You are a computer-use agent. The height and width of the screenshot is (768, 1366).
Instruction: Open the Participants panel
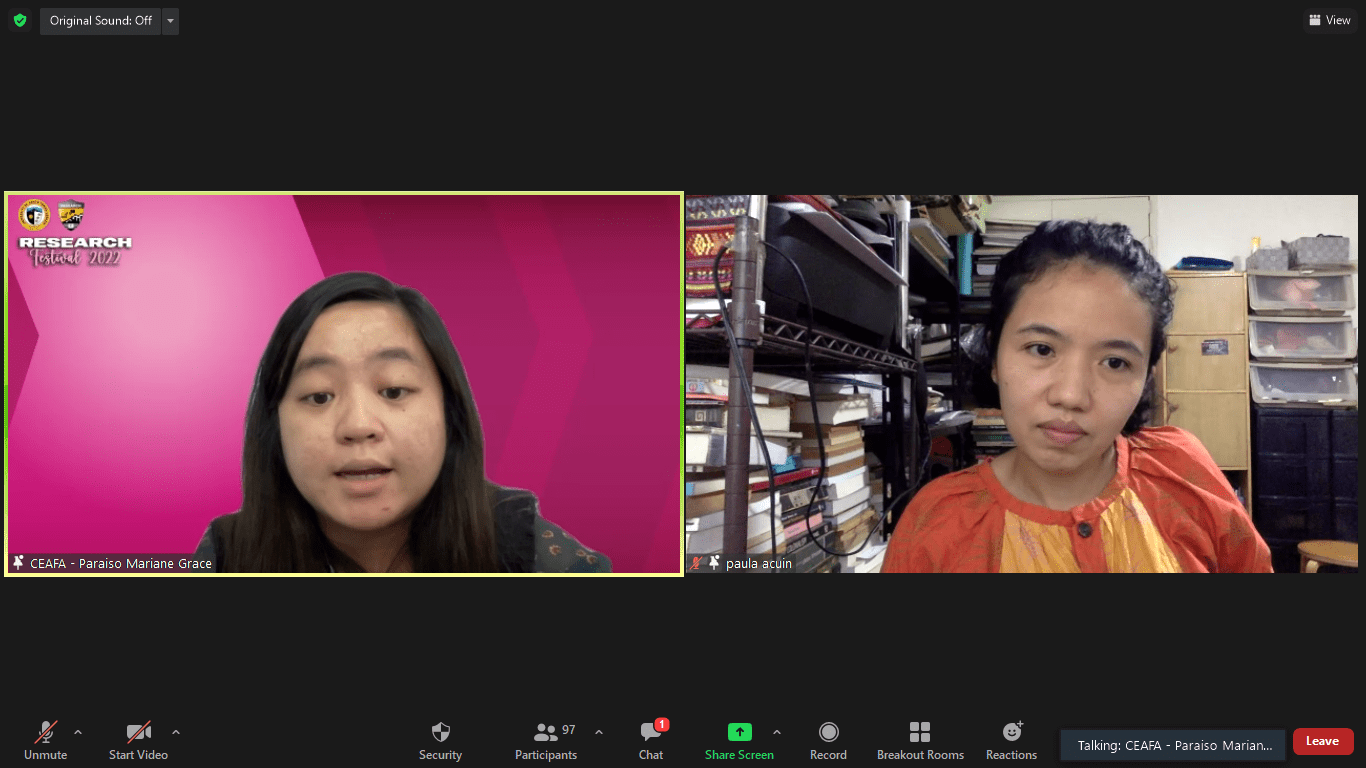click(x=546, y=740)
